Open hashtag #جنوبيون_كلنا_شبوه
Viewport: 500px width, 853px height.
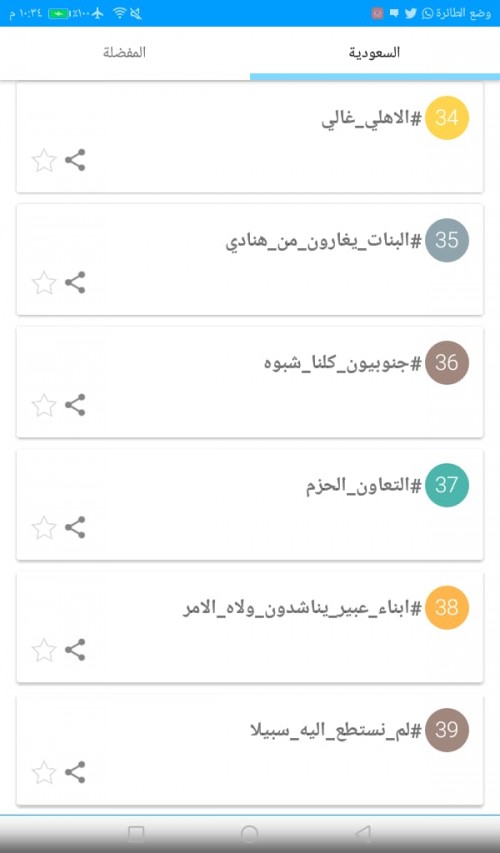(343, 363)
